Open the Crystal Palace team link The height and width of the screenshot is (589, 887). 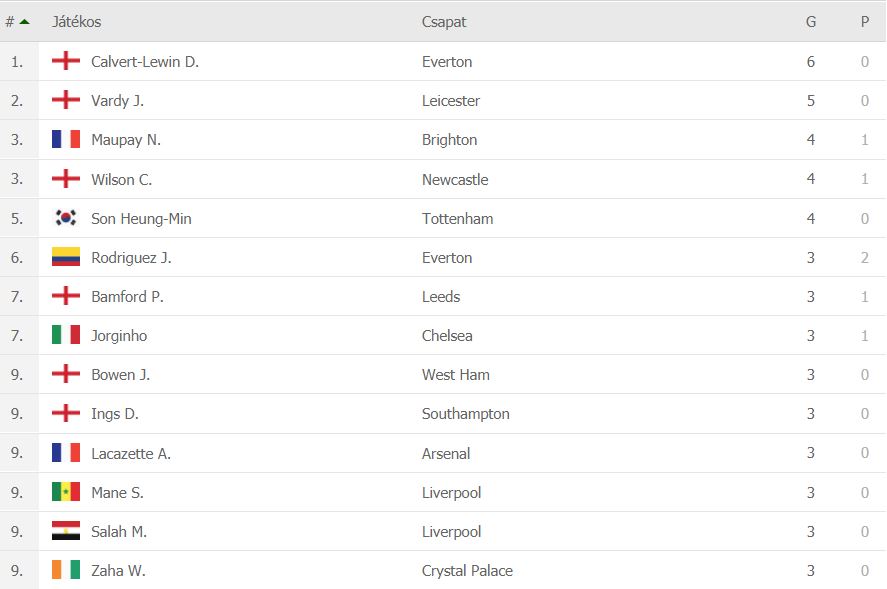467,570
